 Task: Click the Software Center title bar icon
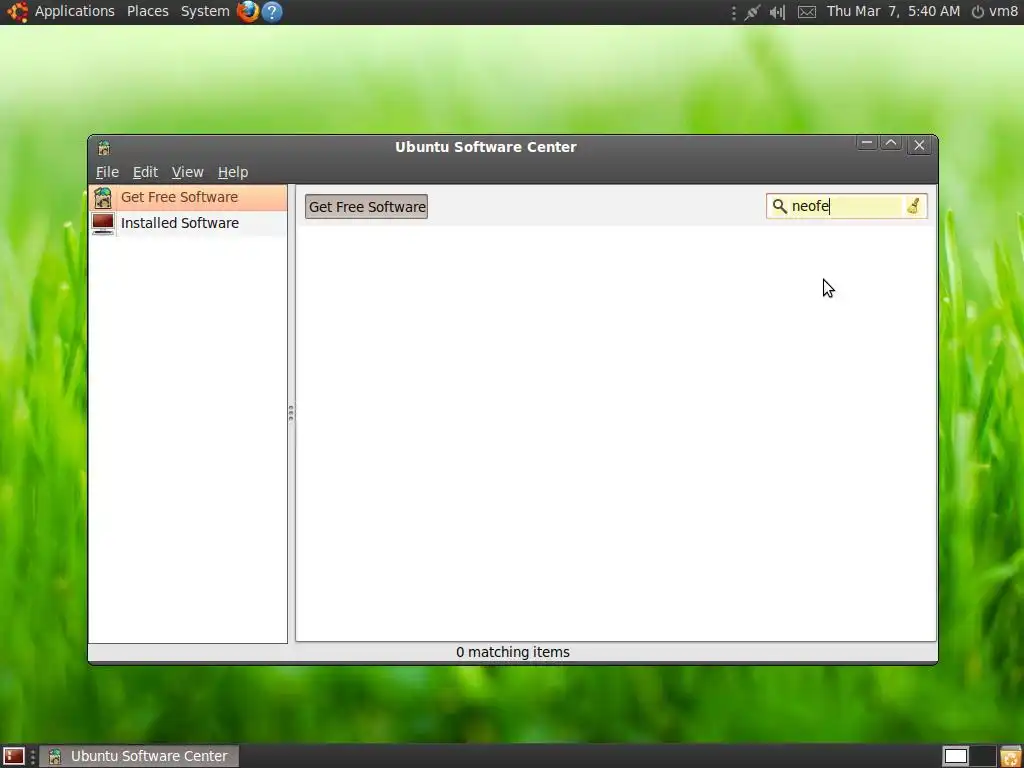coord(104,148)
